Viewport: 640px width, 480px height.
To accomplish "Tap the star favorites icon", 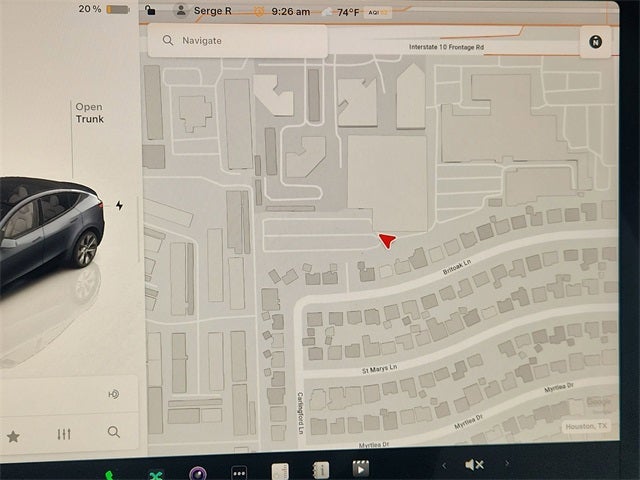I will [13, 436].
